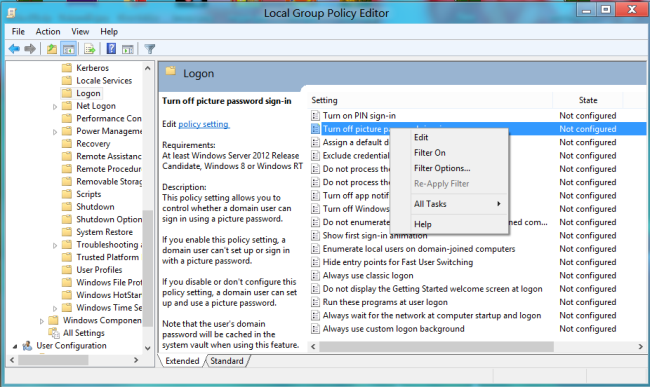Click policy icon for Hide entry points for Fast User Switching
The height and width of the screenshot is (387, 650).
tap(315, 262)
